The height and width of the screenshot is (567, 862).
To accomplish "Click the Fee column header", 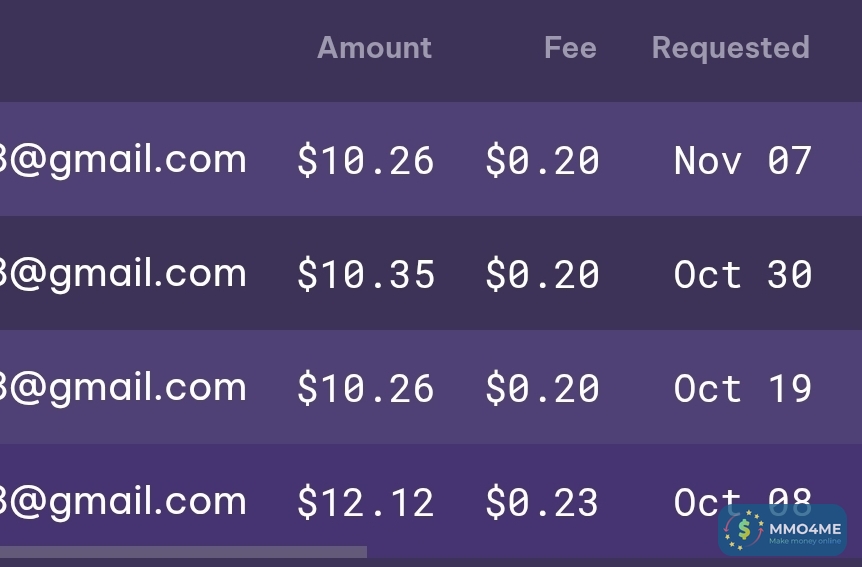I will point(570,48).
